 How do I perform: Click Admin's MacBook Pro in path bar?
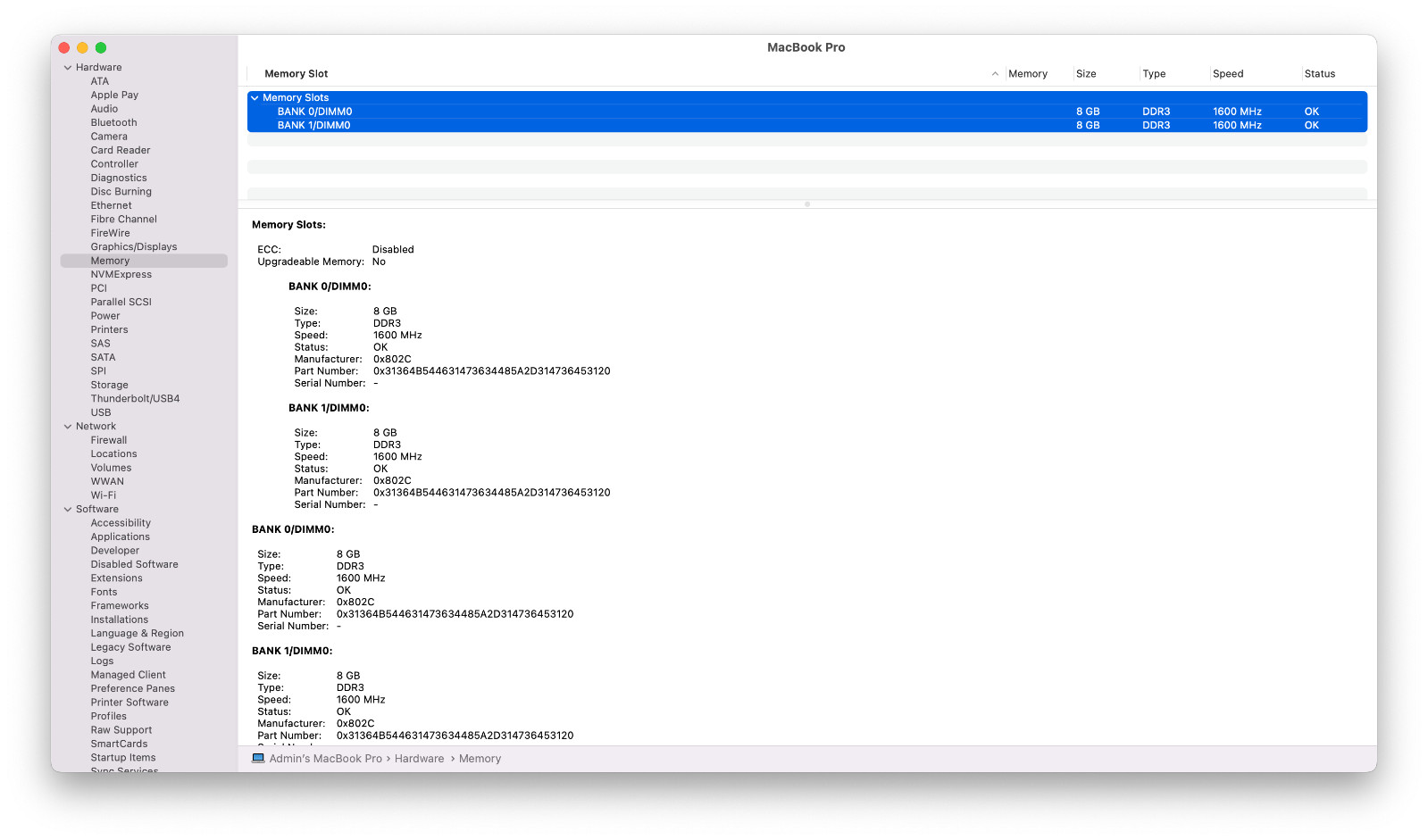(x=326, y=759)
